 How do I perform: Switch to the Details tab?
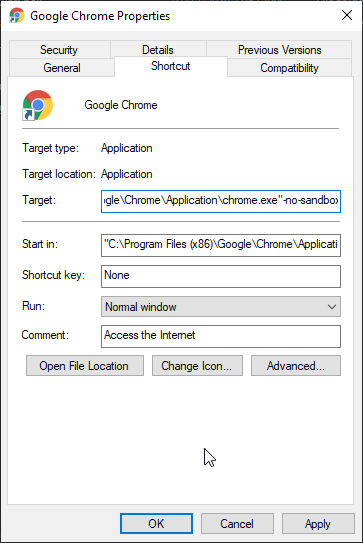point(158,50)
